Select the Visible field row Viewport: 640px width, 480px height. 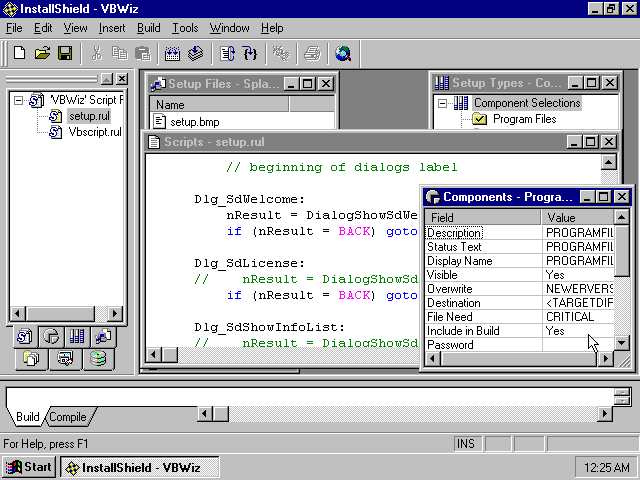[519, 275]
